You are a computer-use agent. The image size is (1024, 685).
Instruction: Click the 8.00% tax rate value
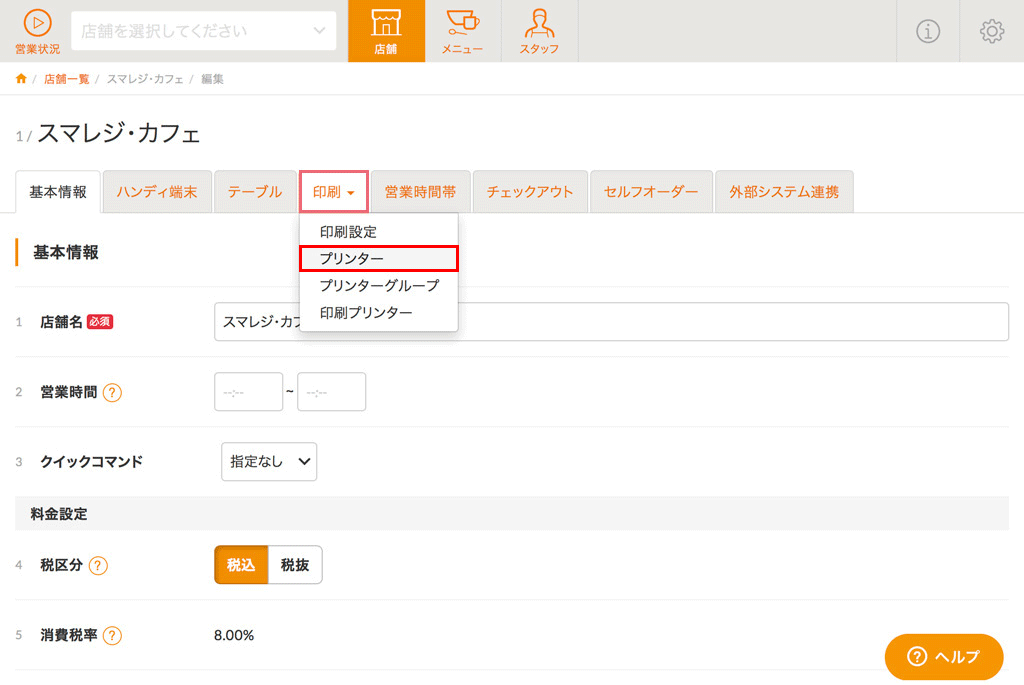tap(234, 635)
